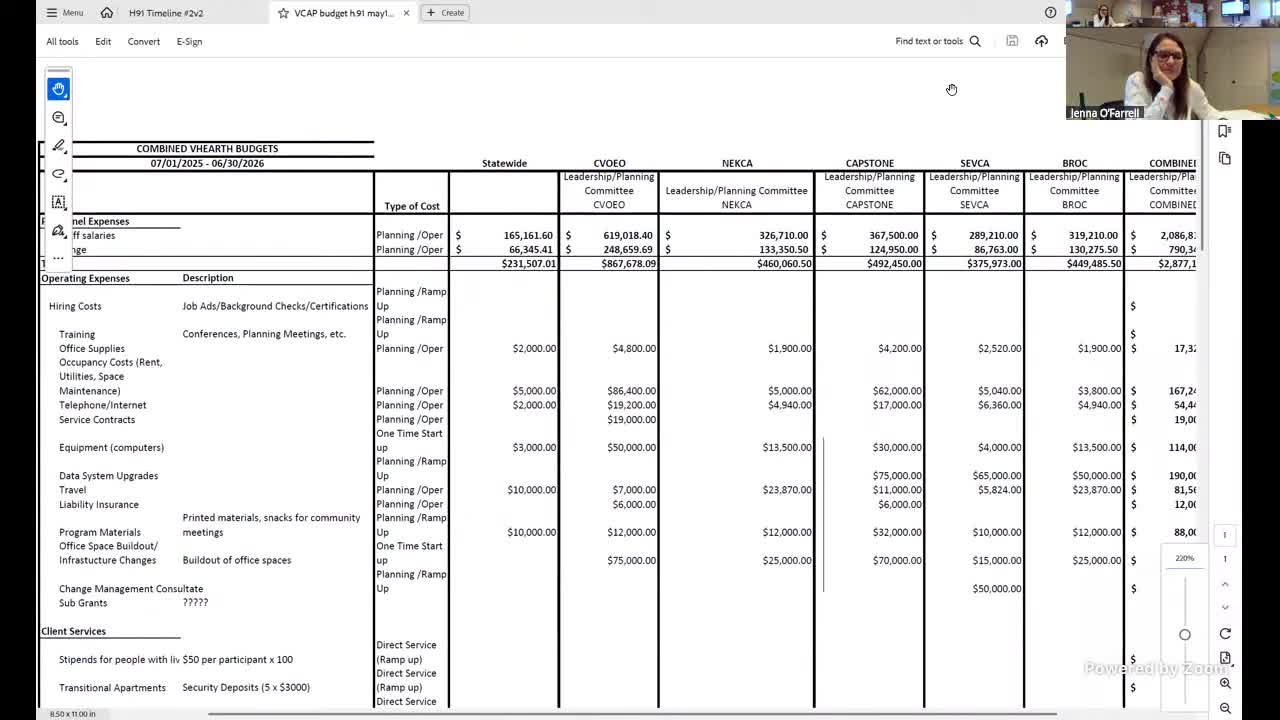The width and height of the screenshot is (1280, 720).
Task: Open the Convert menu
Action: tap(143, 41)
